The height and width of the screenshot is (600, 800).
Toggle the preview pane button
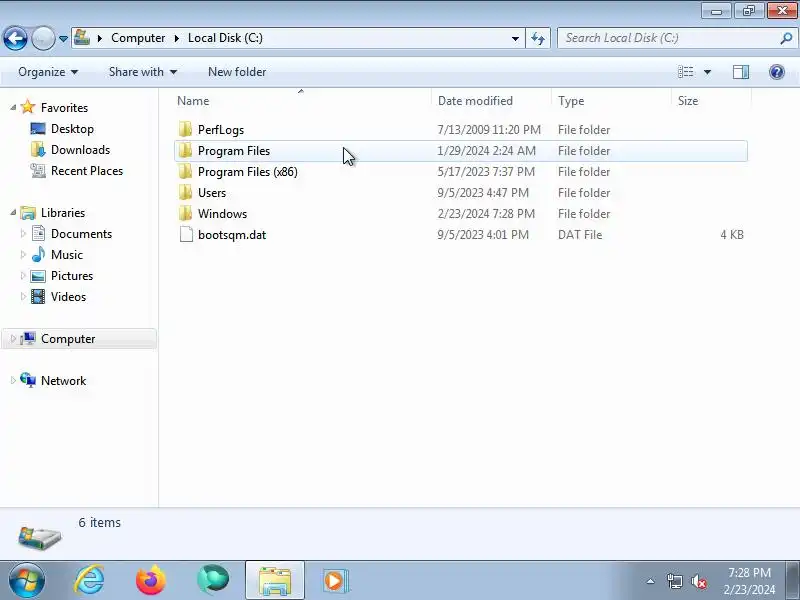[x=741, y=72]
